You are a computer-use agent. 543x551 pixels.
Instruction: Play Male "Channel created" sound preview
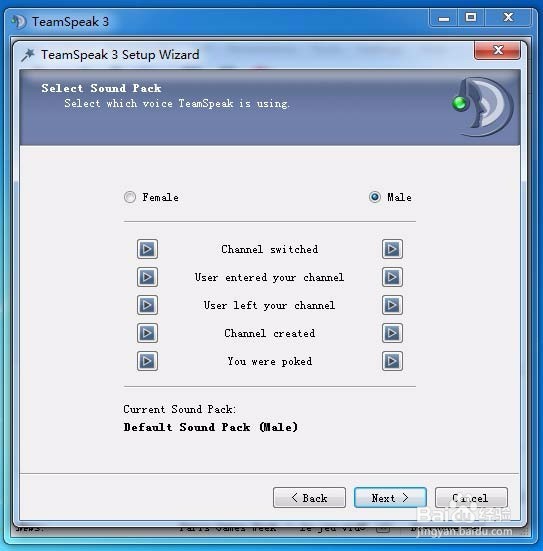(x=392, y=333)
